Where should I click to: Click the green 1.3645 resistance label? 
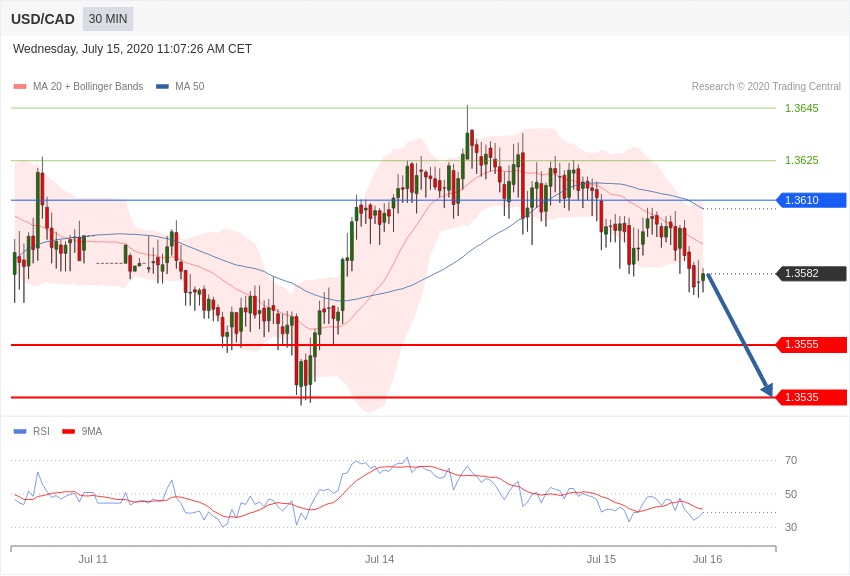[x=801, y=108]
